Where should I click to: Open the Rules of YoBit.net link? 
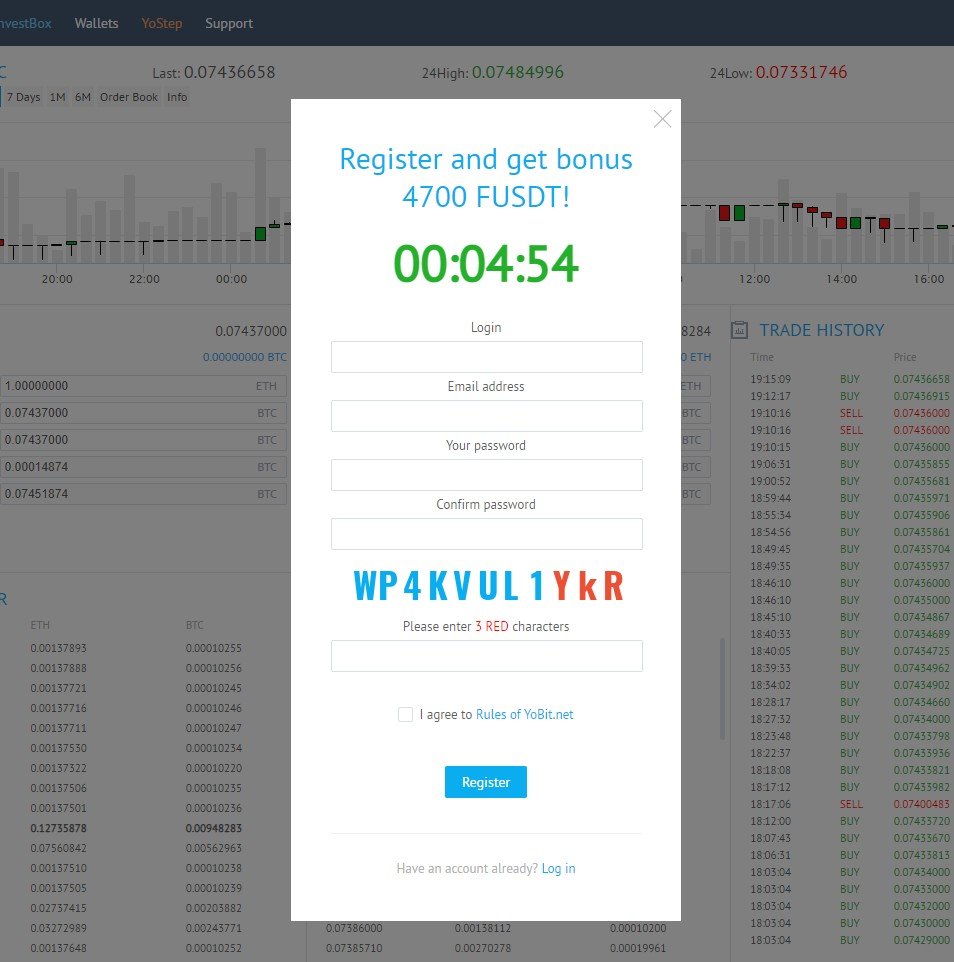coord(525,715)
